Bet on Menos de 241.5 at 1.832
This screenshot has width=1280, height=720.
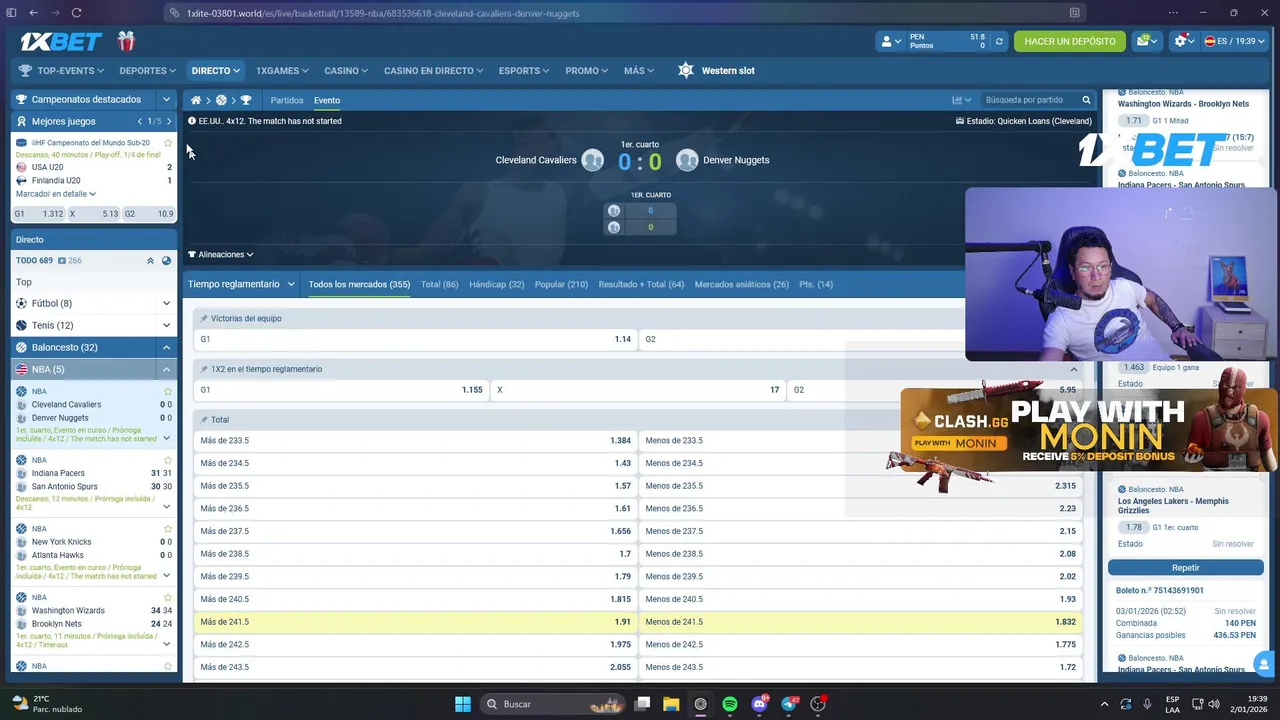tap(861, 622)
